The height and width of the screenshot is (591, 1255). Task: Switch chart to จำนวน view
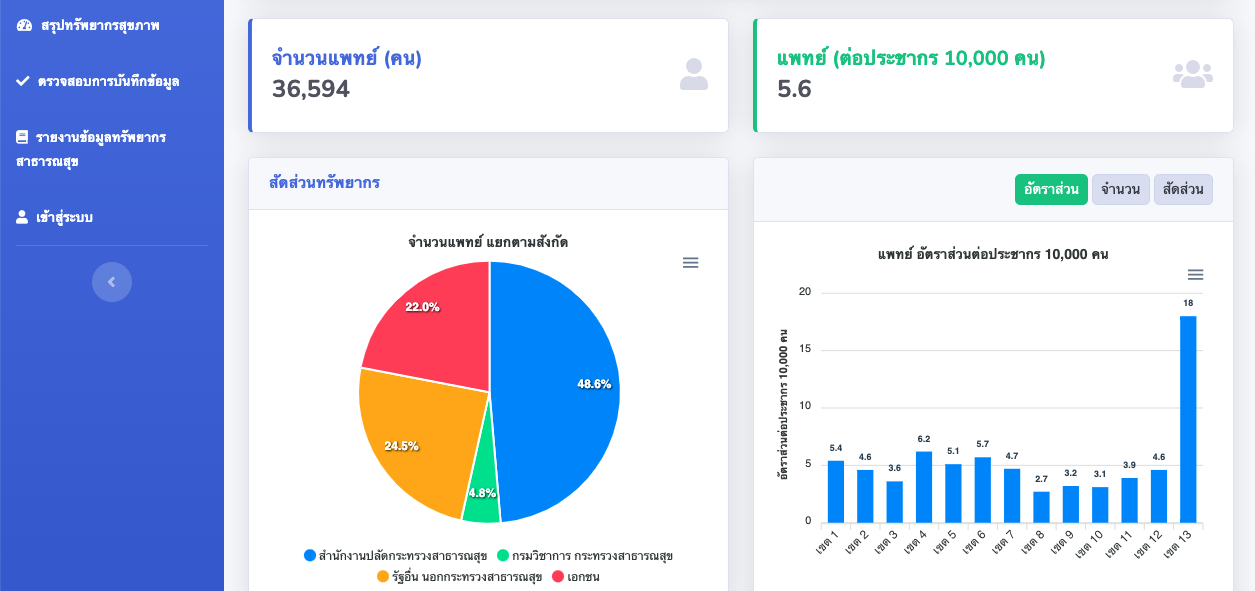[x=1120, y=190]
